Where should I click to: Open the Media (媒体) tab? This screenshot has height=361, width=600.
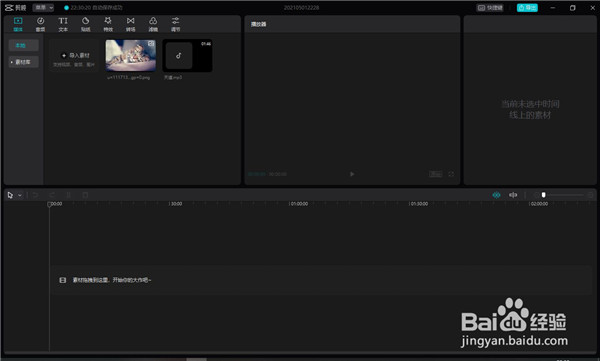point(18,24)
